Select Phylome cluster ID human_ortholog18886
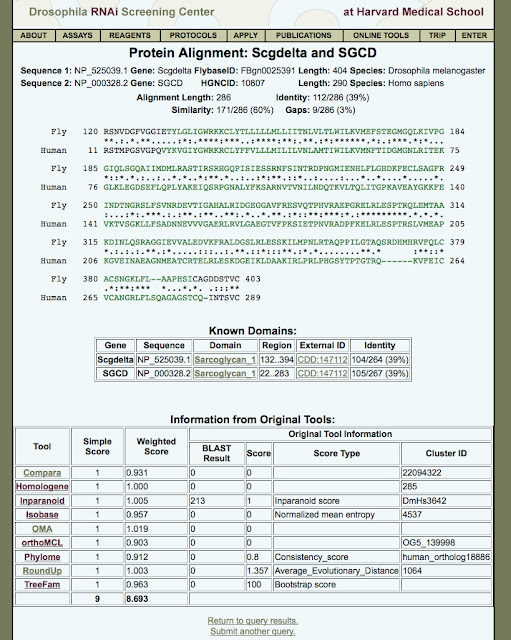Image resolution: width=511 pixels, height=640 pixels. (446, 557)
